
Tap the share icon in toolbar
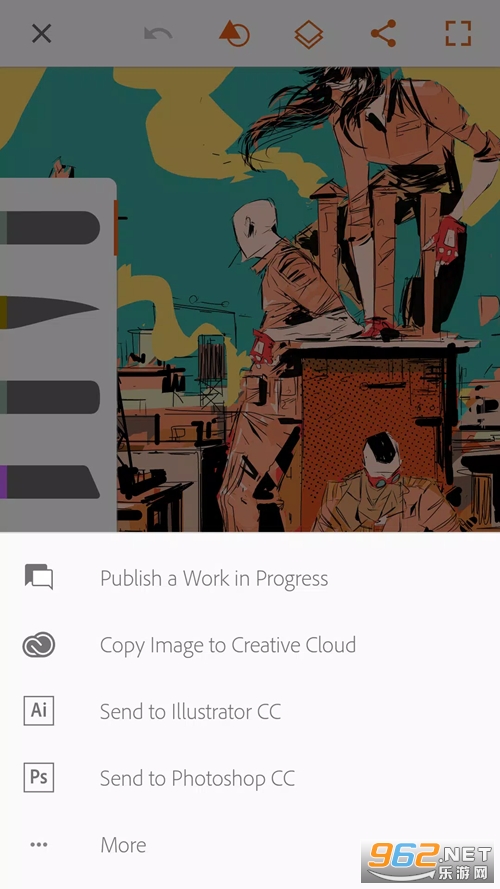coord(384,33)
